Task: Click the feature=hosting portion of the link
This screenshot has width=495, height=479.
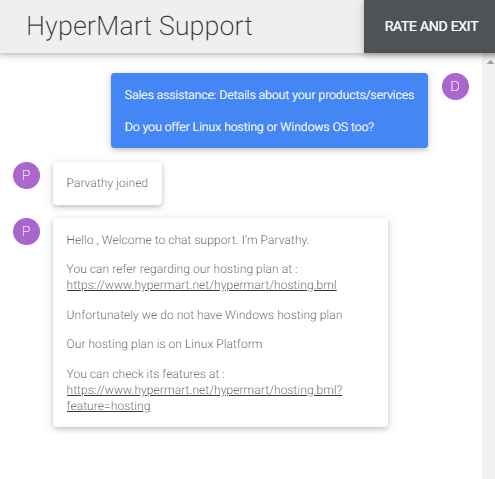Action: 109,406
